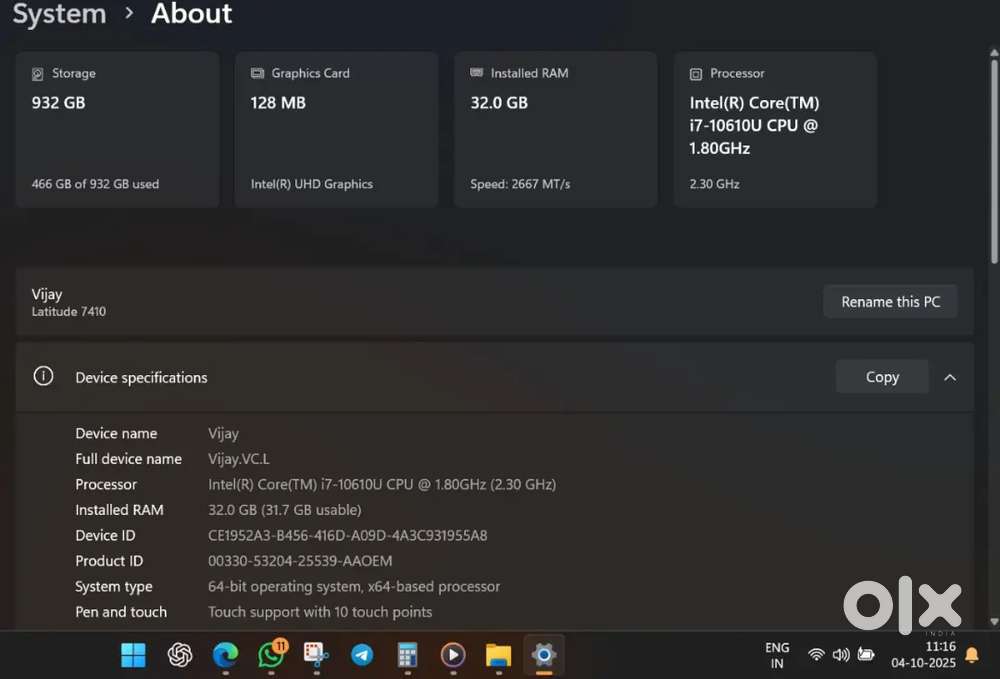The height and width of the screenshot is (679, 1000).
Task: Open WhatsApp from the taskbar
Action: 270,655
